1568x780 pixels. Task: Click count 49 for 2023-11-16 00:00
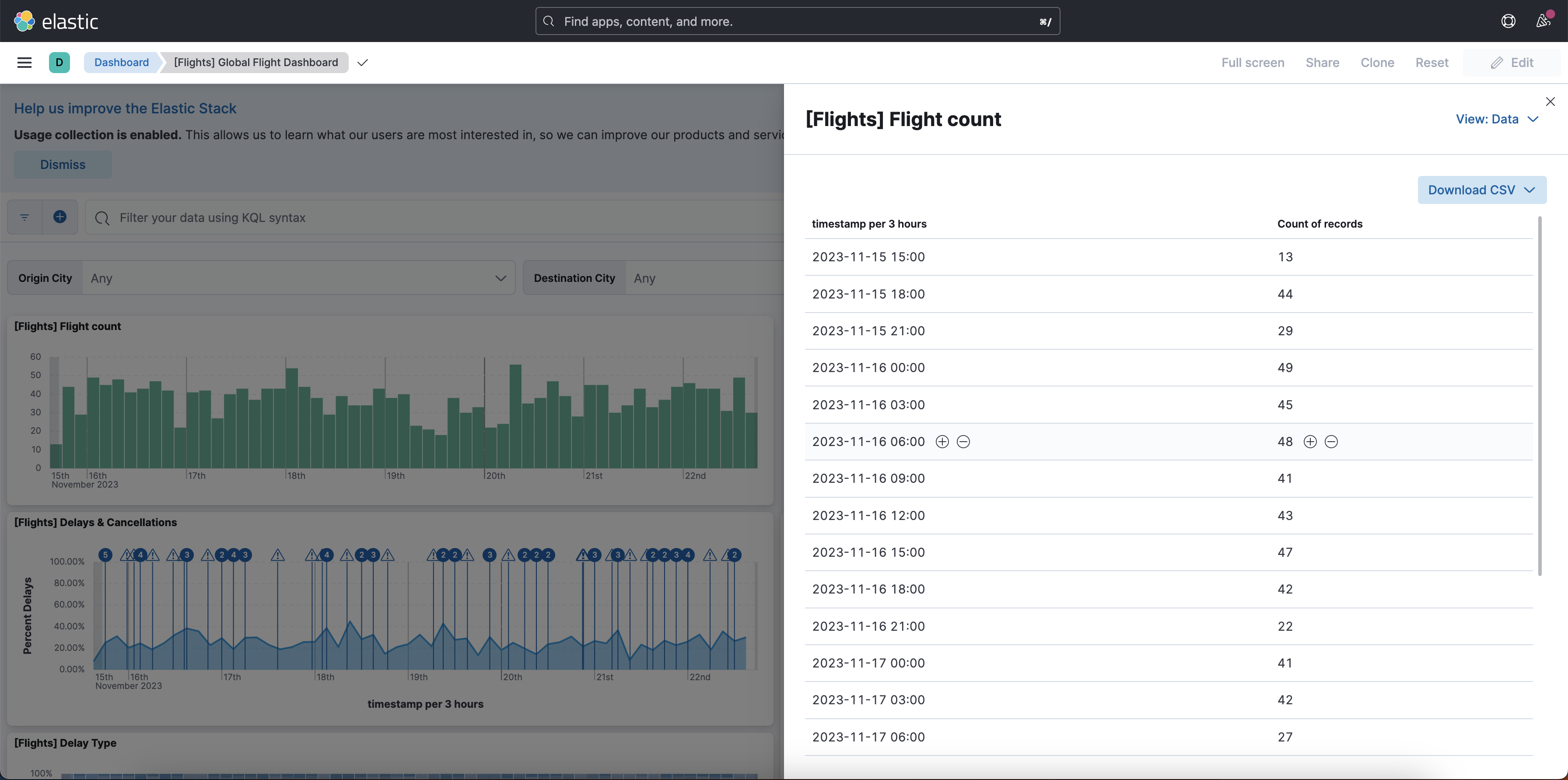tap(1285, 368)
